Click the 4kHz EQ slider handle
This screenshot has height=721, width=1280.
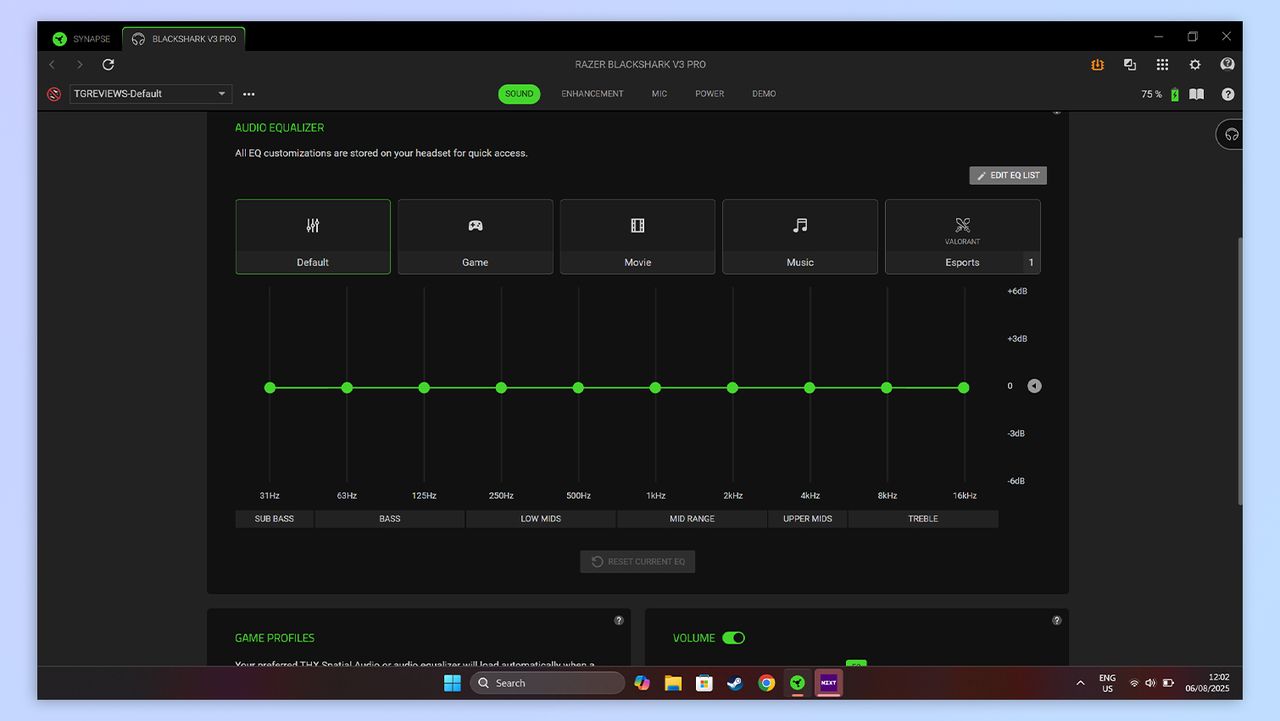pyautogui.click(x=809, y=388)
